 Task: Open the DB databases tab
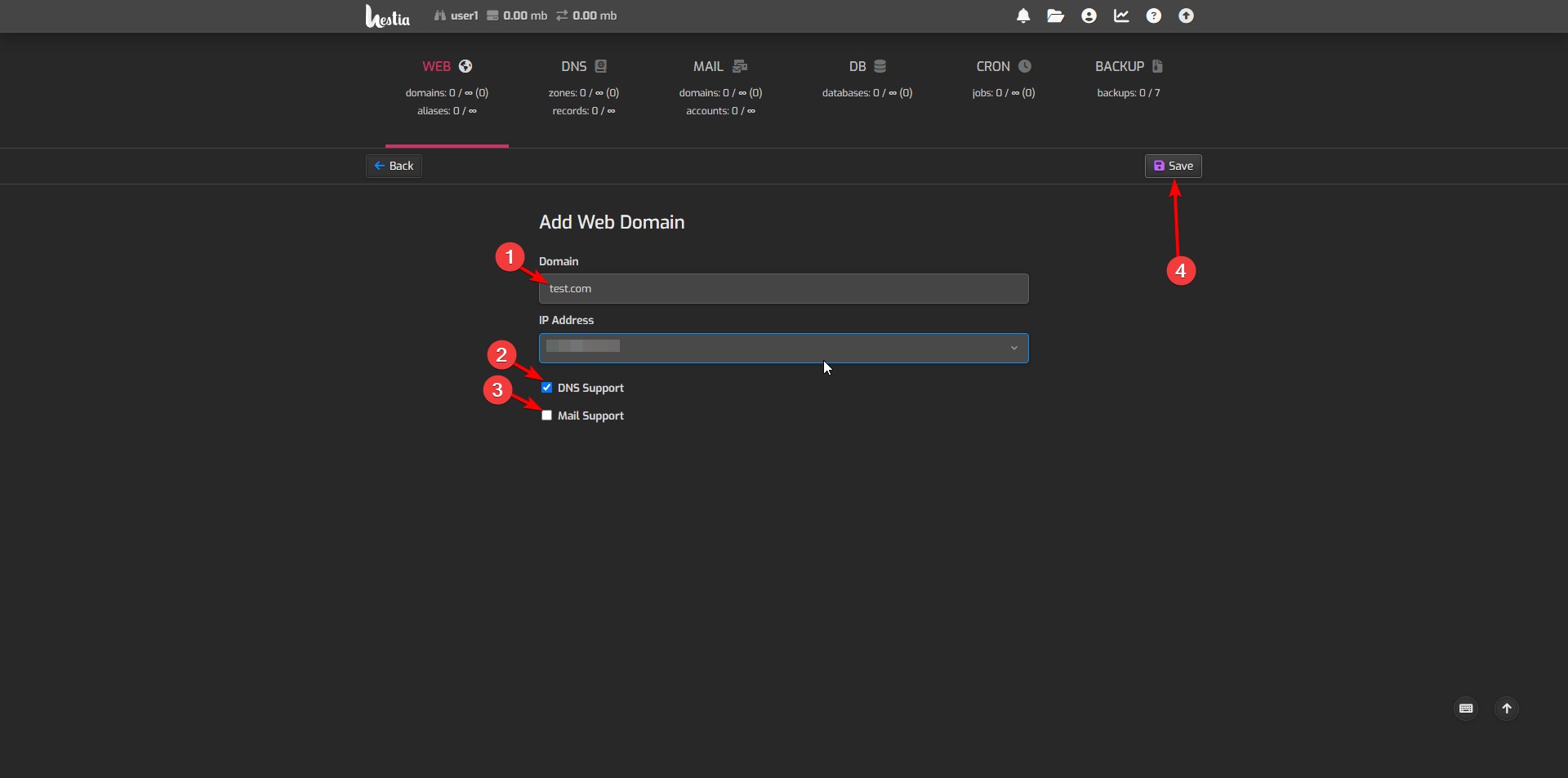tap(866, 67)
